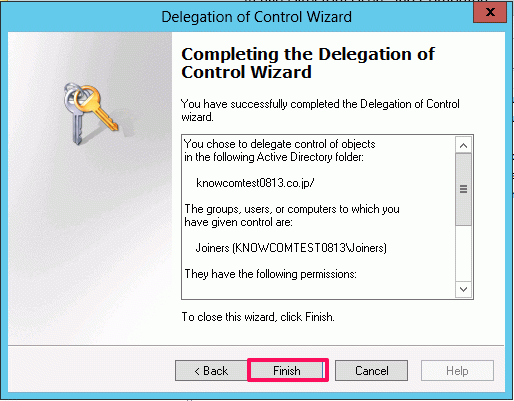Click the empty scrollbar track below thumb
Image resolution: width=514 pixels, height=401 pixels.
(463, 253)
